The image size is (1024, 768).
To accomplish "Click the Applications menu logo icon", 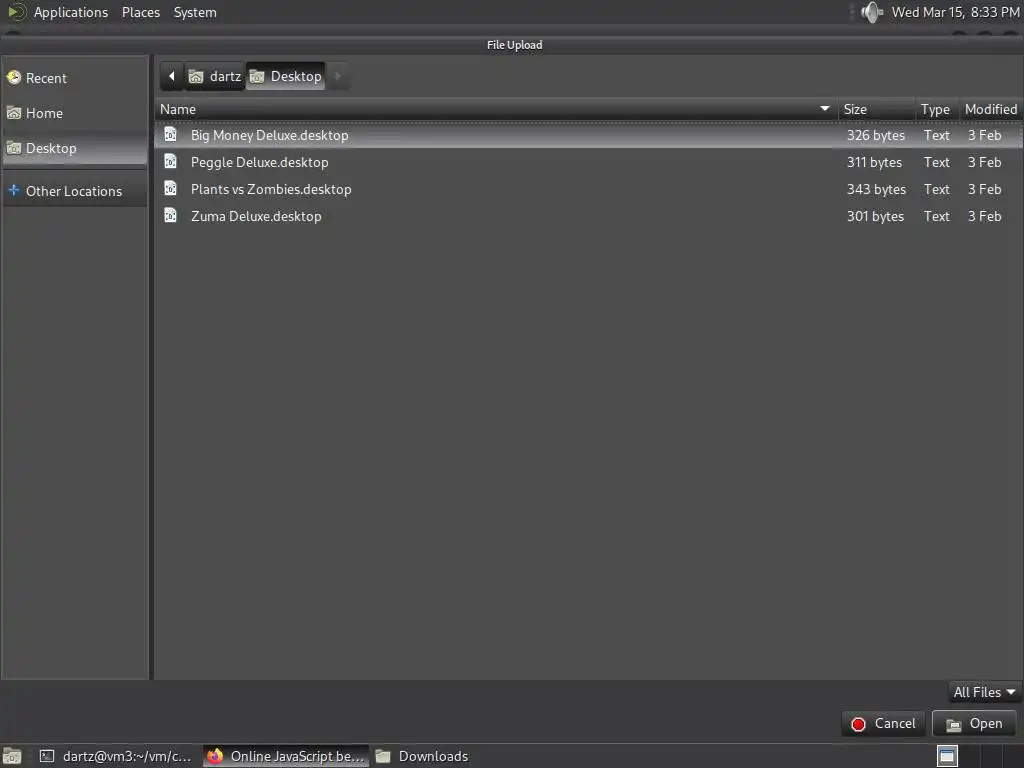I will [x=16, y=12].
